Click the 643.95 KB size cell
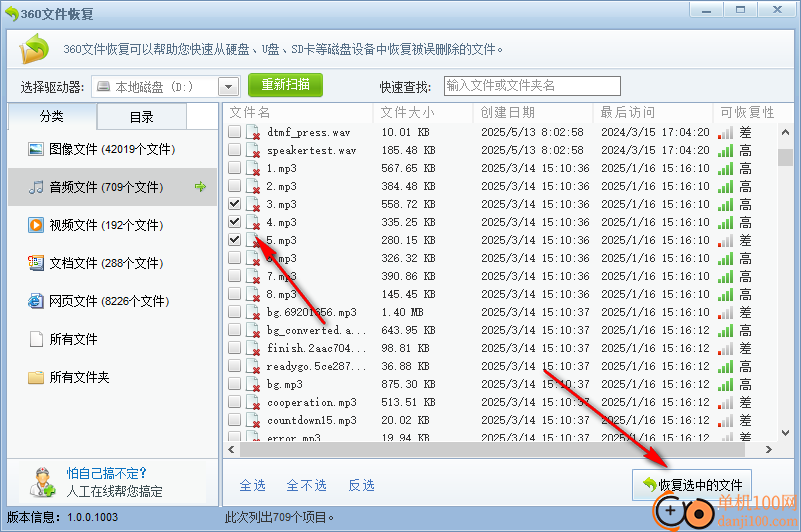 pyautogui.click(x=408, y=330)
